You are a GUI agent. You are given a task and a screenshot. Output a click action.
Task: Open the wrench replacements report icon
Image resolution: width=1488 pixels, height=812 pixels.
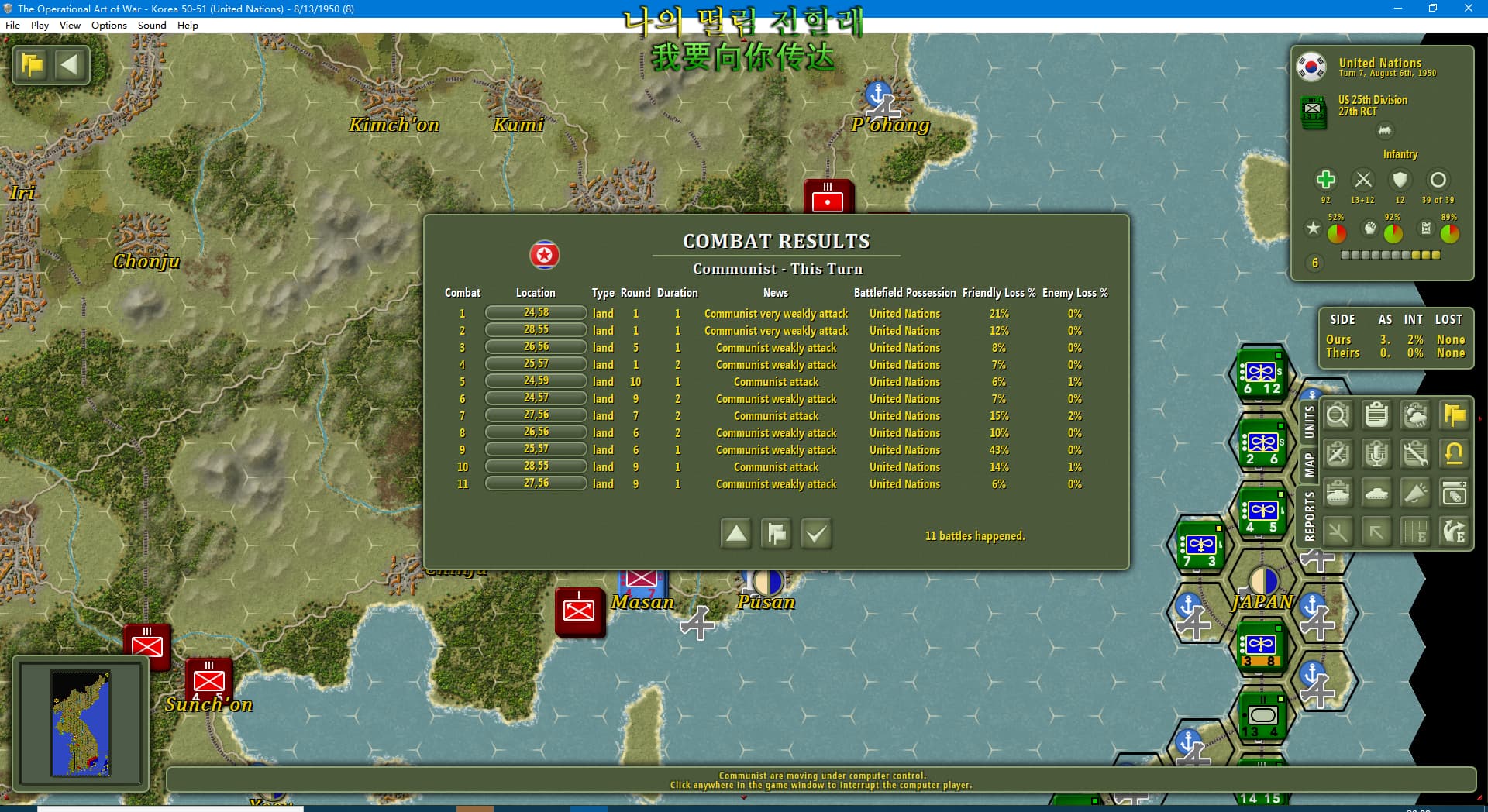(1415, 455)
